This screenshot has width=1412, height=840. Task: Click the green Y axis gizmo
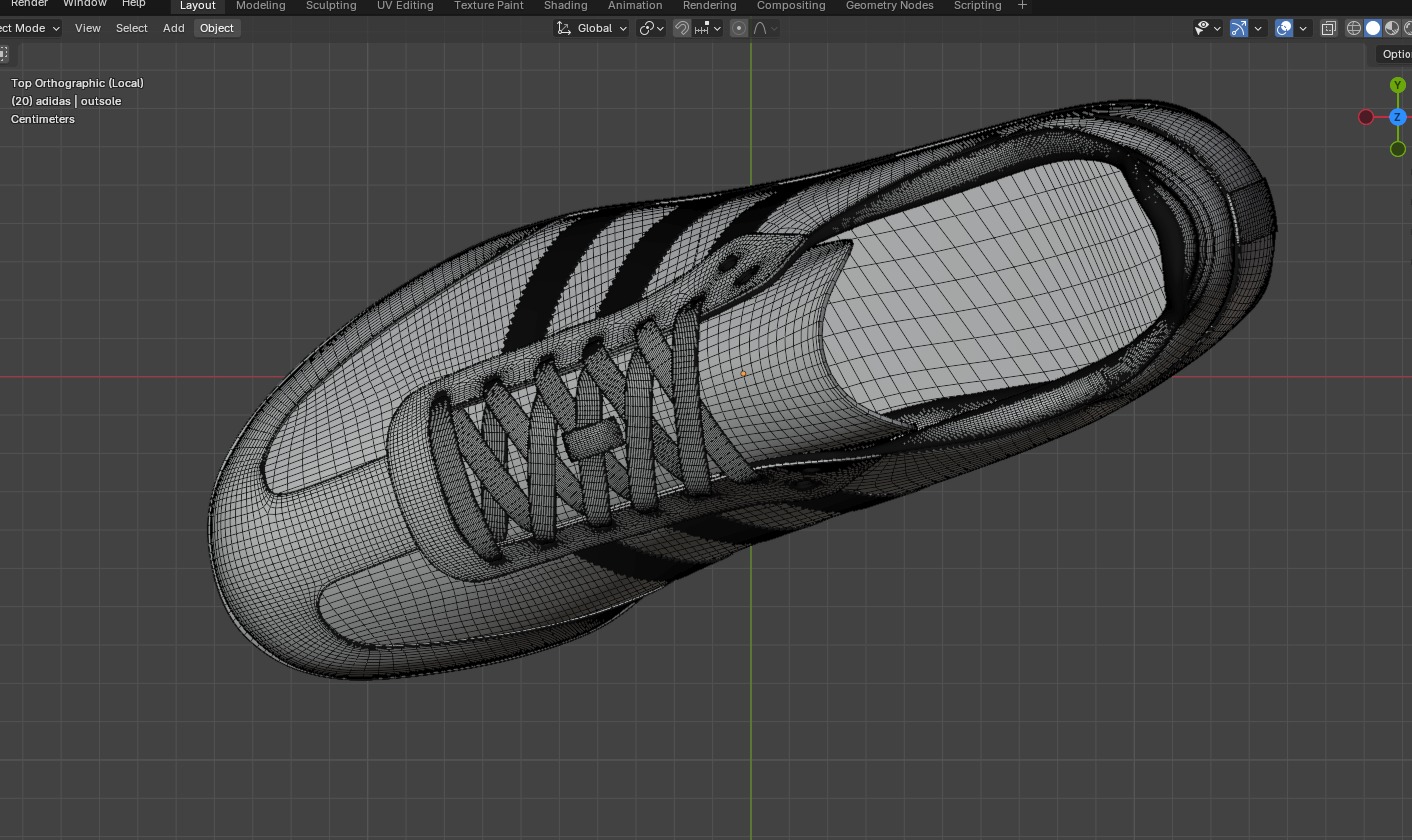(1398, 85)
